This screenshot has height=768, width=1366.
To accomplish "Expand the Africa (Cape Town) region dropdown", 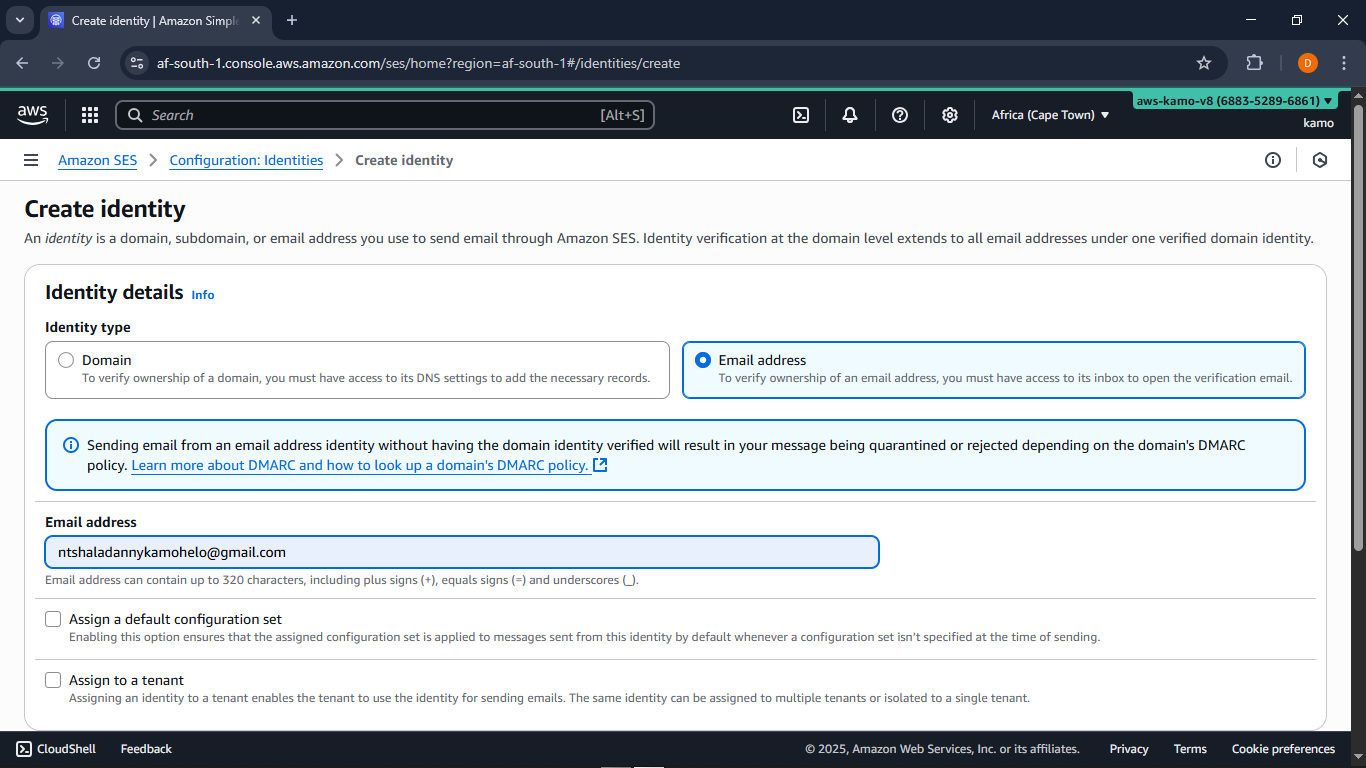I will (x=1050, y=115).
